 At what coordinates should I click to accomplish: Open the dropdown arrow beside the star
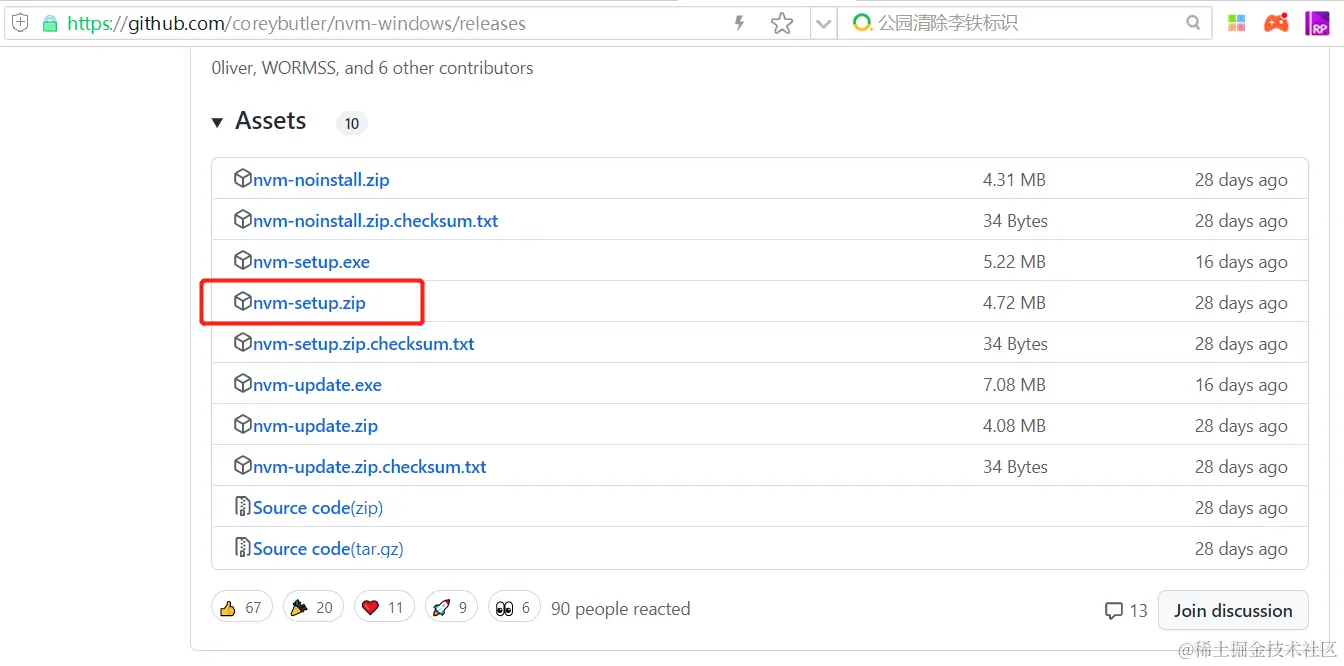click(823, 23)
